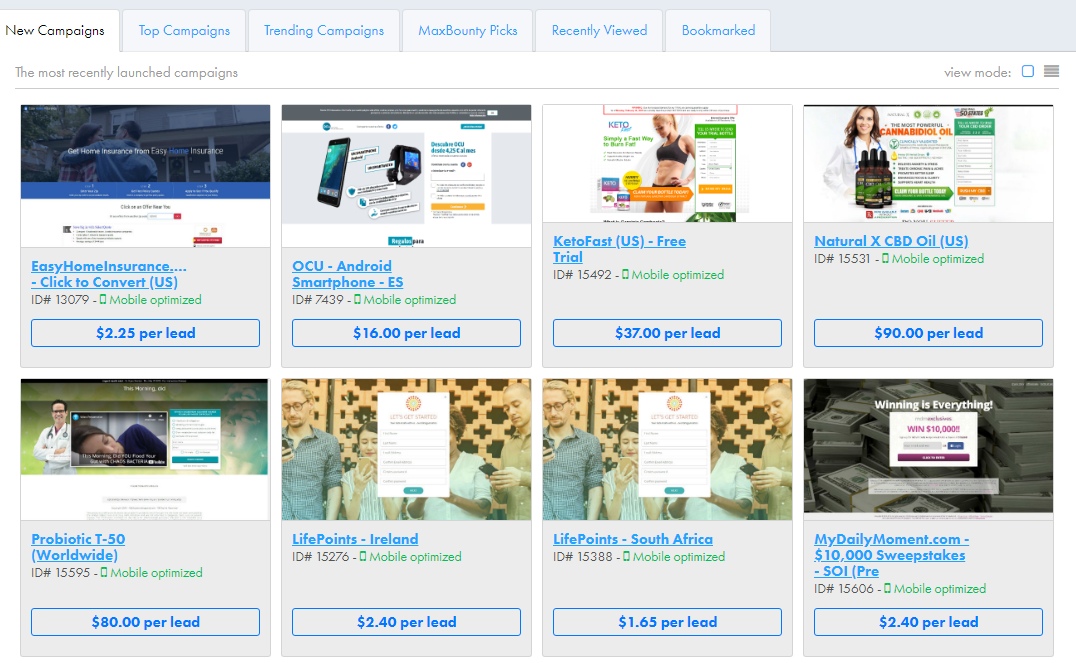This screenshot has width=1076, height=663.
Task: Select the $37.00 per lead button
Action: point(667,333)
